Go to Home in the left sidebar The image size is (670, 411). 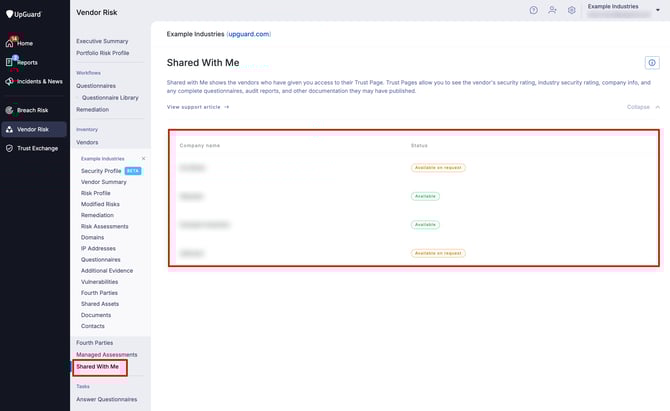coord(24,43)
